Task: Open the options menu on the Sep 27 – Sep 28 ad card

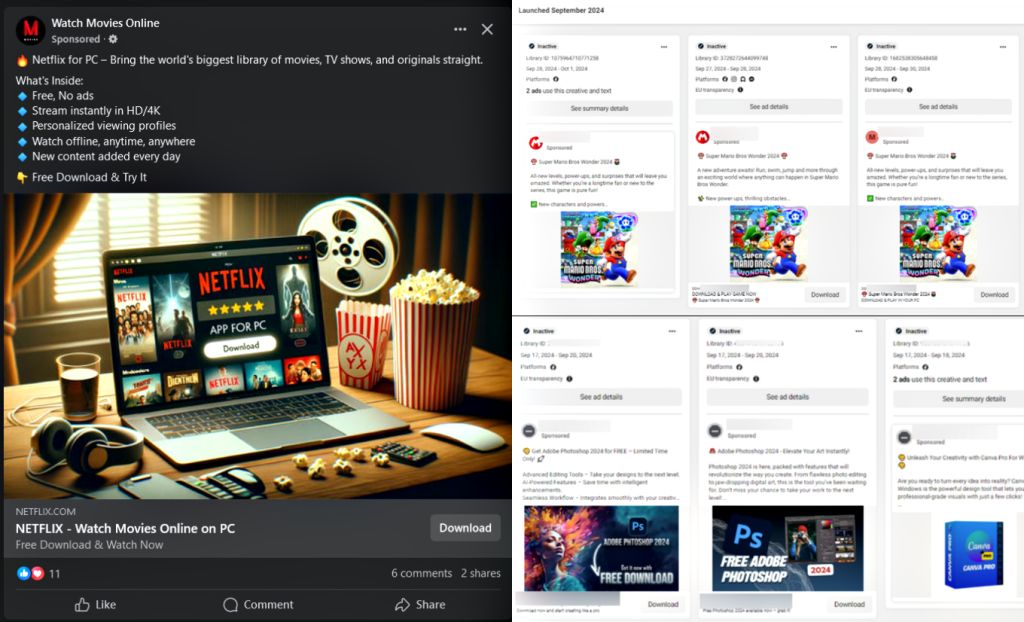Action: pyautogui.click(x=833, y=46)
